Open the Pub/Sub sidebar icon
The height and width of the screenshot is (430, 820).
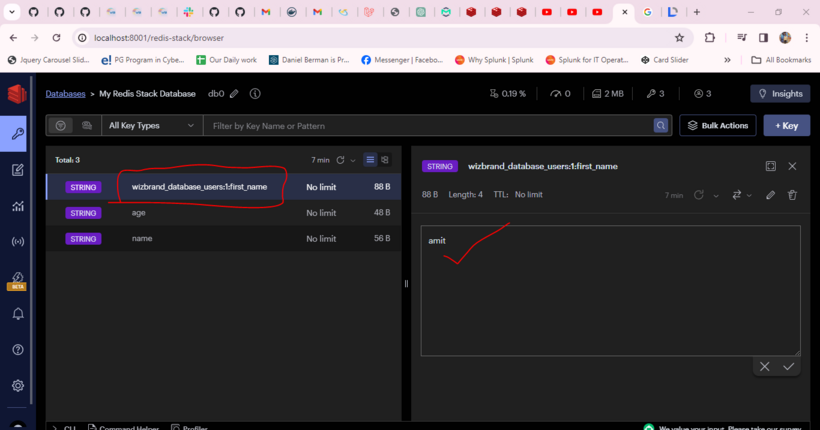[17, 242]
